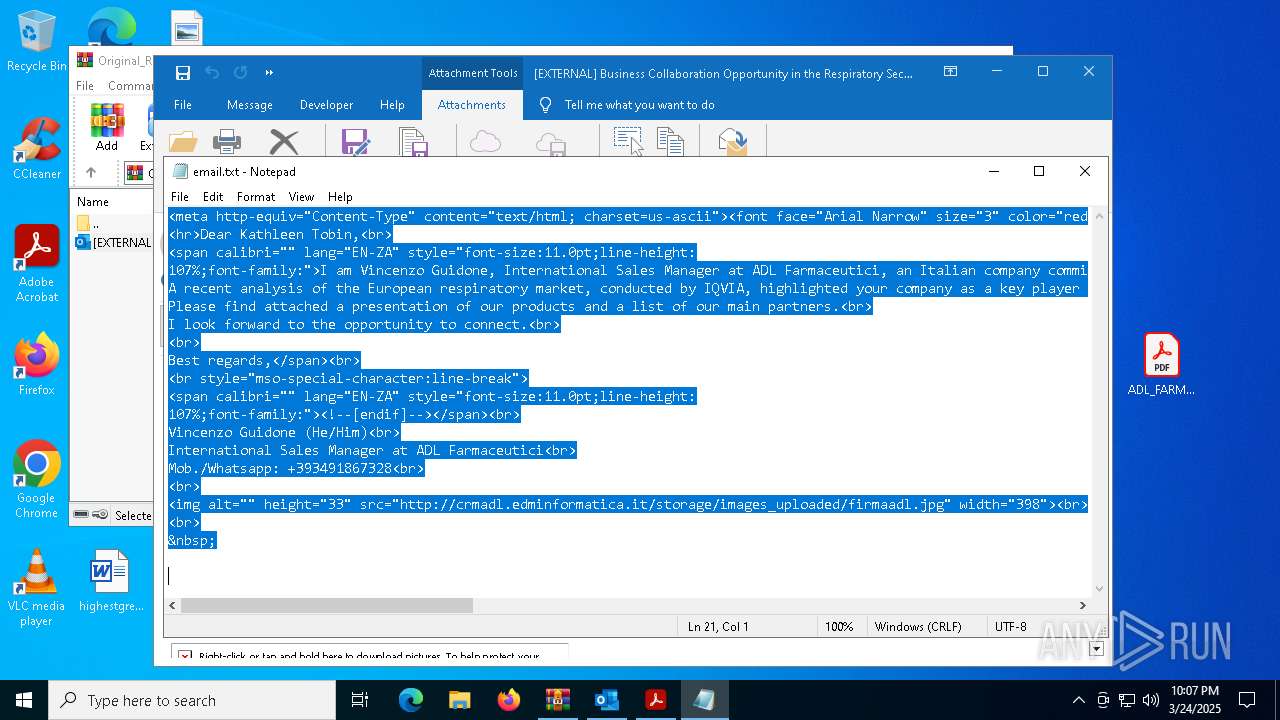This screenshot has height=720, width=1280.
Task: Click the Name column header in WinRAR
Action: [x=94, y=202]
